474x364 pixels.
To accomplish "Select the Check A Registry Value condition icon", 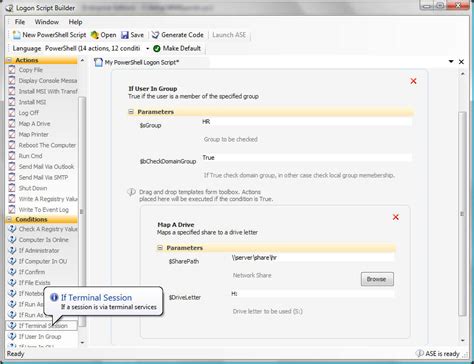I will (12, 229).
